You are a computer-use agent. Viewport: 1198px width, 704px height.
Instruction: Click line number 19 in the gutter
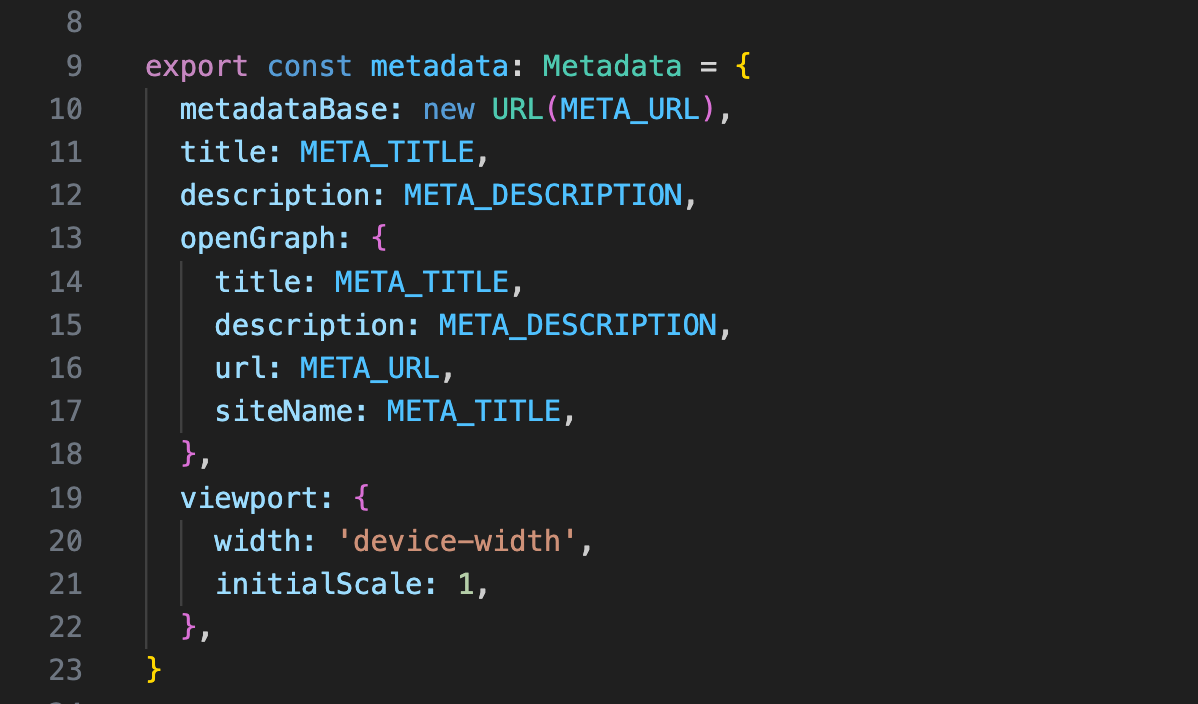coord(66,497)
